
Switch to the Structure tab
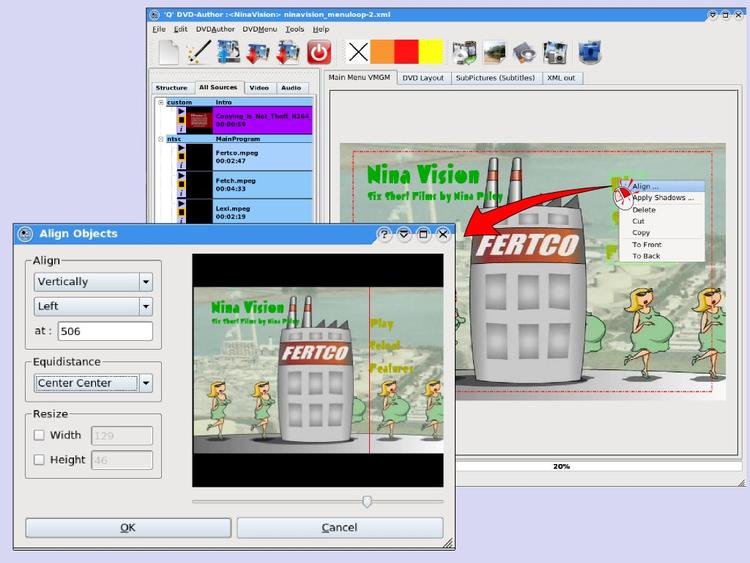pos(171,88)
